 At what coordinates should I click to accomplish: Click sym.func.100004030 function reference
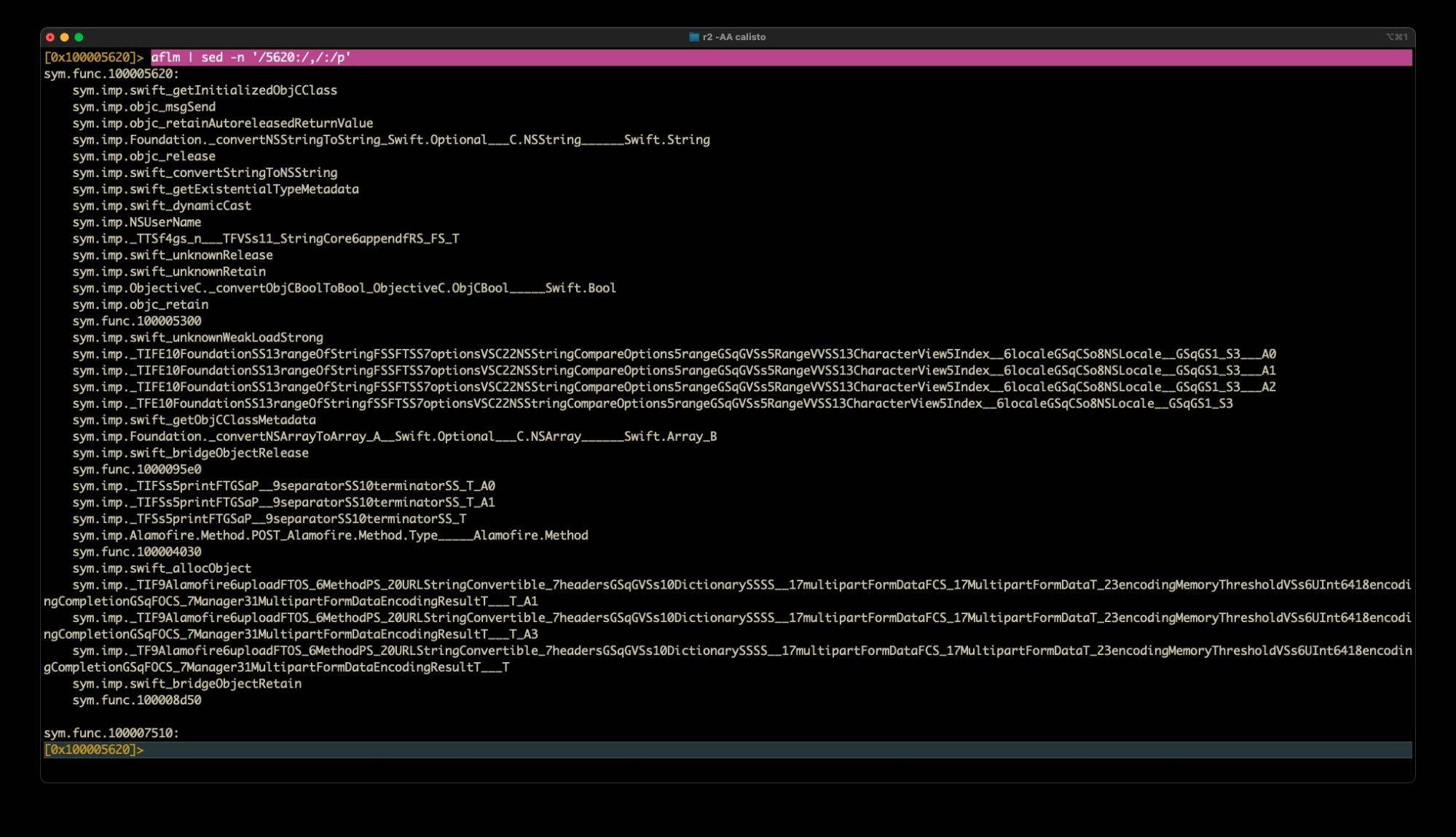coord(136,552)
